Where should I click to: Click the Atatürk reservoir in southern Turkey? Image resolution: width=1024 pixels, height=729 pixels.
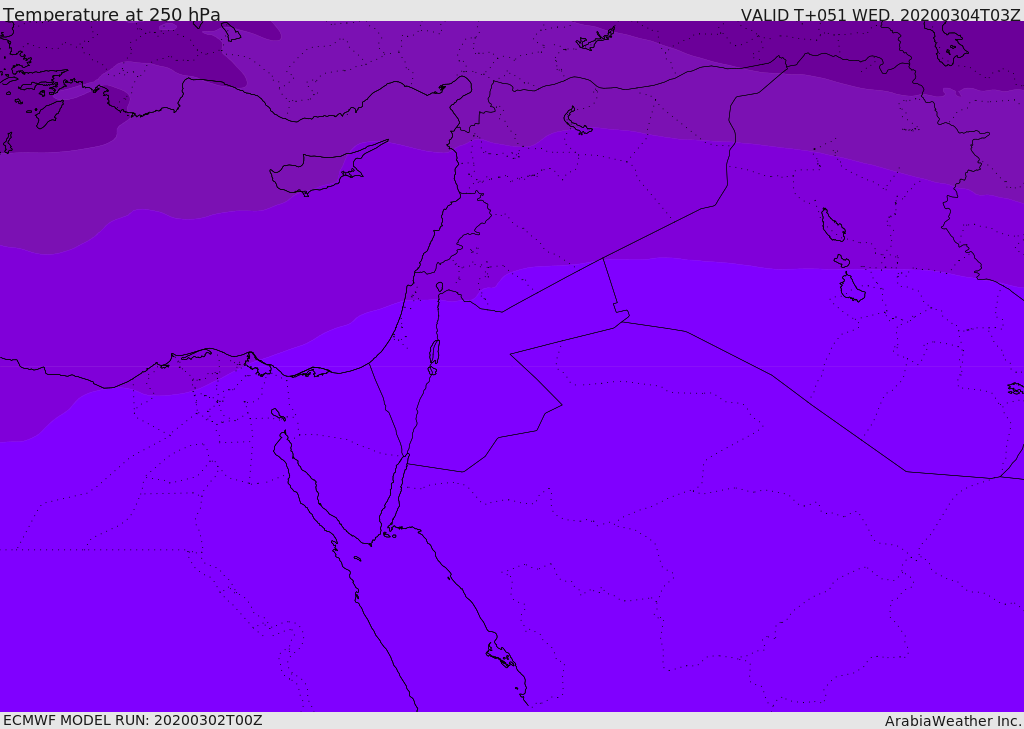pyautogui.click(x=598, y=39)
